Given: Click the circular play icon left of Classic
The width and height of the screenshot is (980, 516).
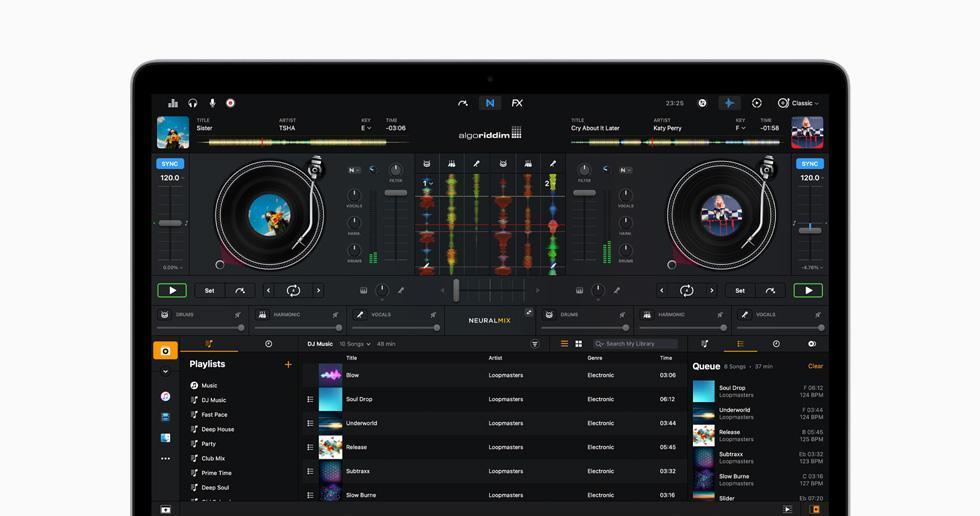Looking at the screenshot, I should tap(756, 103).
